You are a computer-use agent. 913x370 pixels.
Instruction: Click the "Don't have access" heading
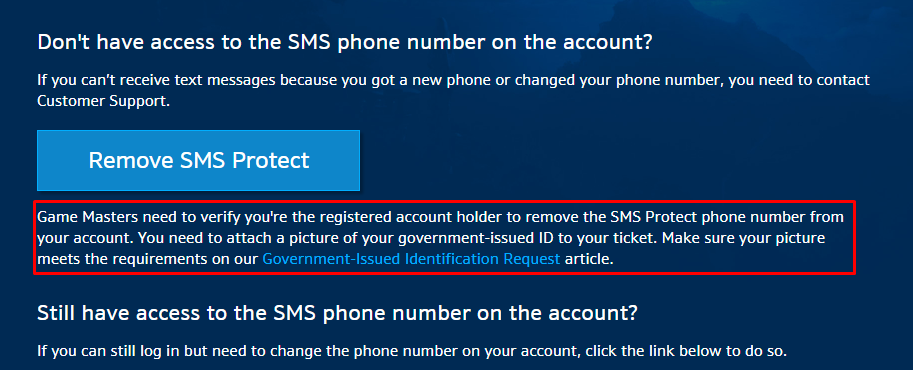tap(344, 43)
